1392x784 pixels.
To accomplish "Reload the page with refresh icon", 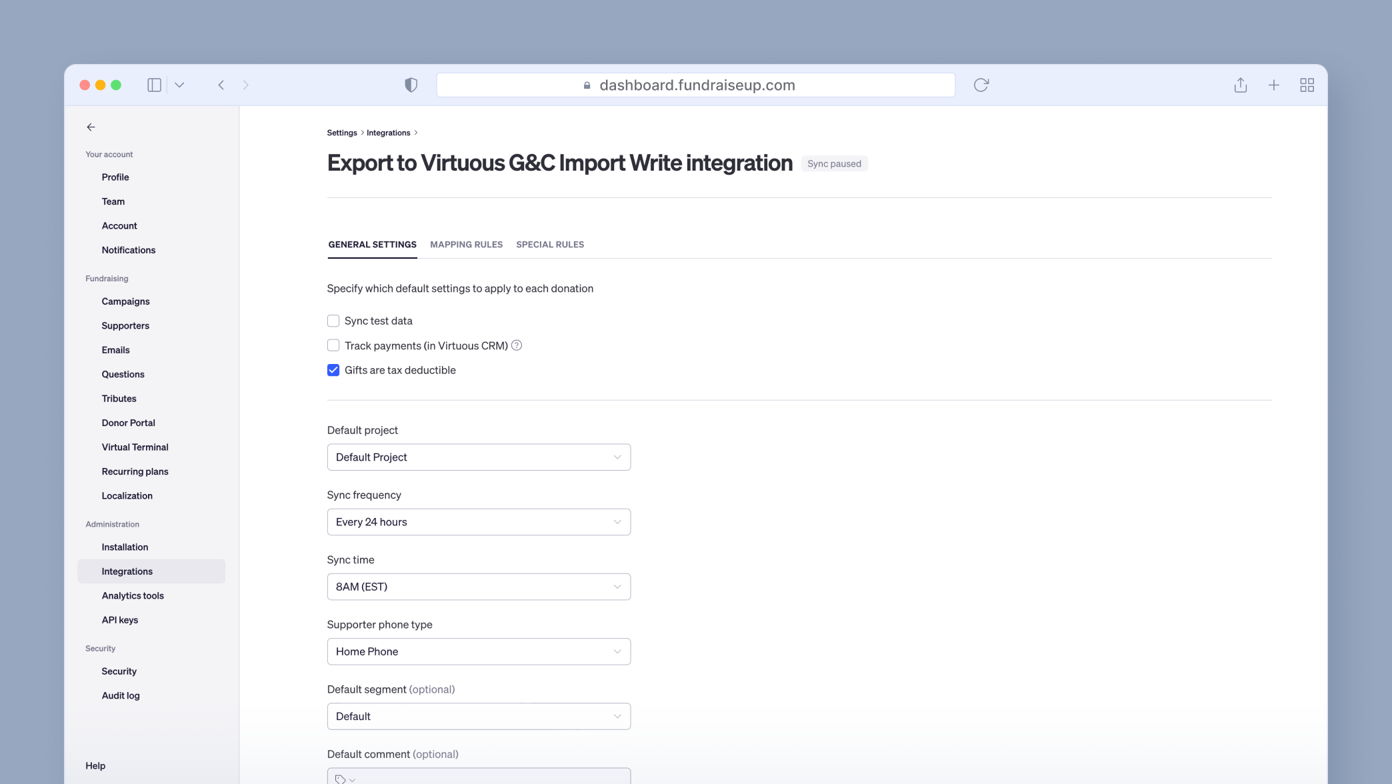I will [981, 85].
